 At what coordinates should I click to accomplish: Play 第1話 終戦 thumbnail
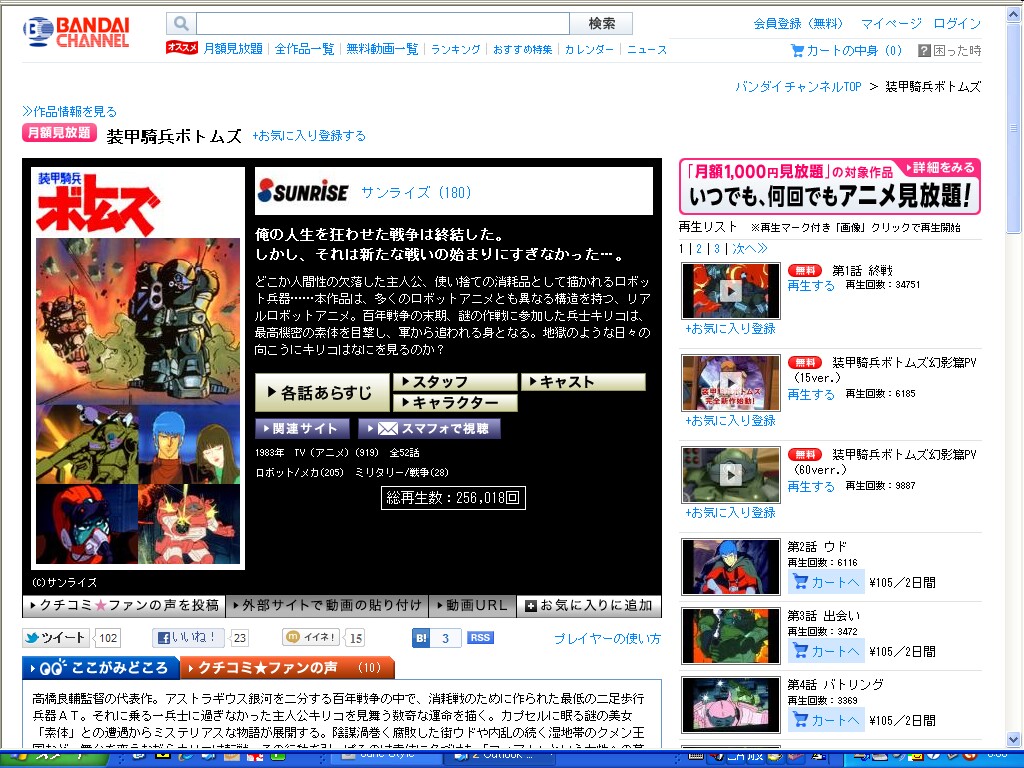[731, 291]
